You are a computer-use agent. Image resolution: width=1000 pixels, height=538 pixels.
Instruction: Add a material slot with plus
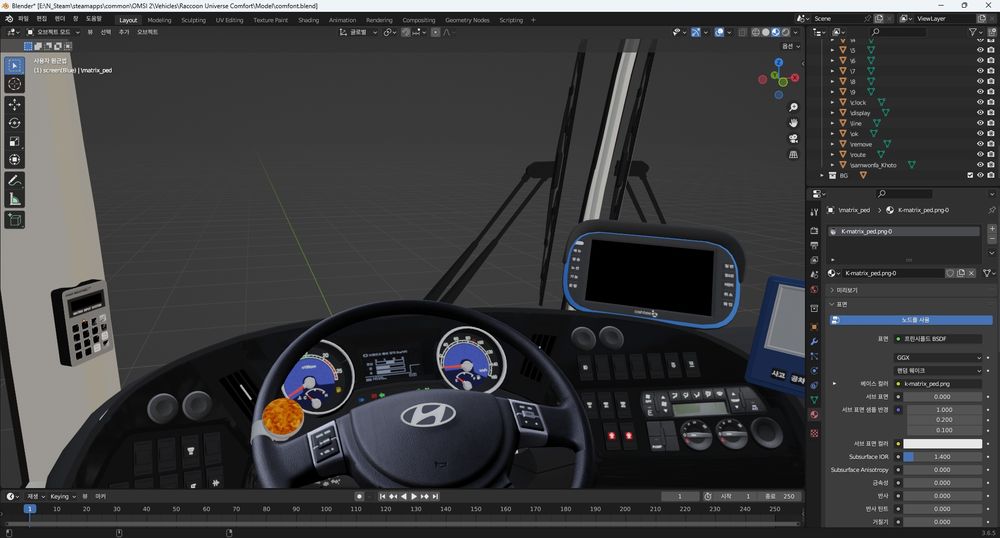(x=992, y=228)
